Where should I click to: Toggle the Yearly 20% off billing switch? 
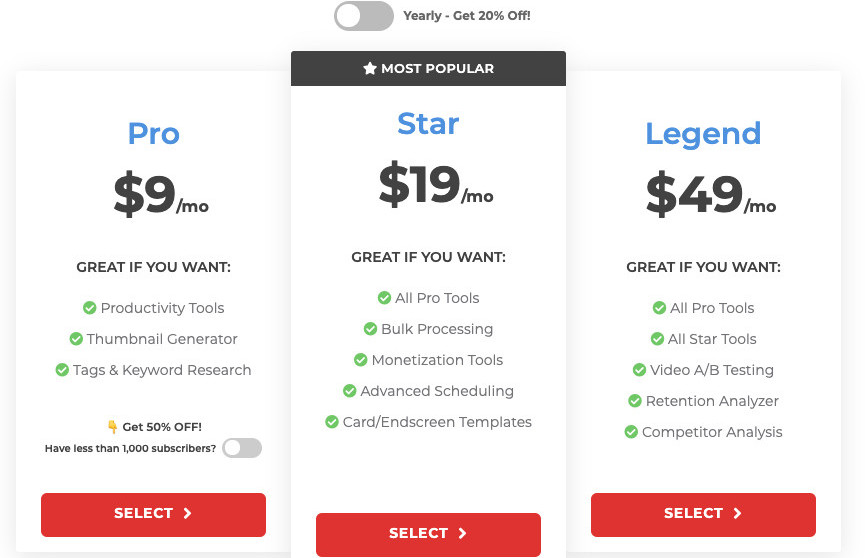(x=364, y=16)
